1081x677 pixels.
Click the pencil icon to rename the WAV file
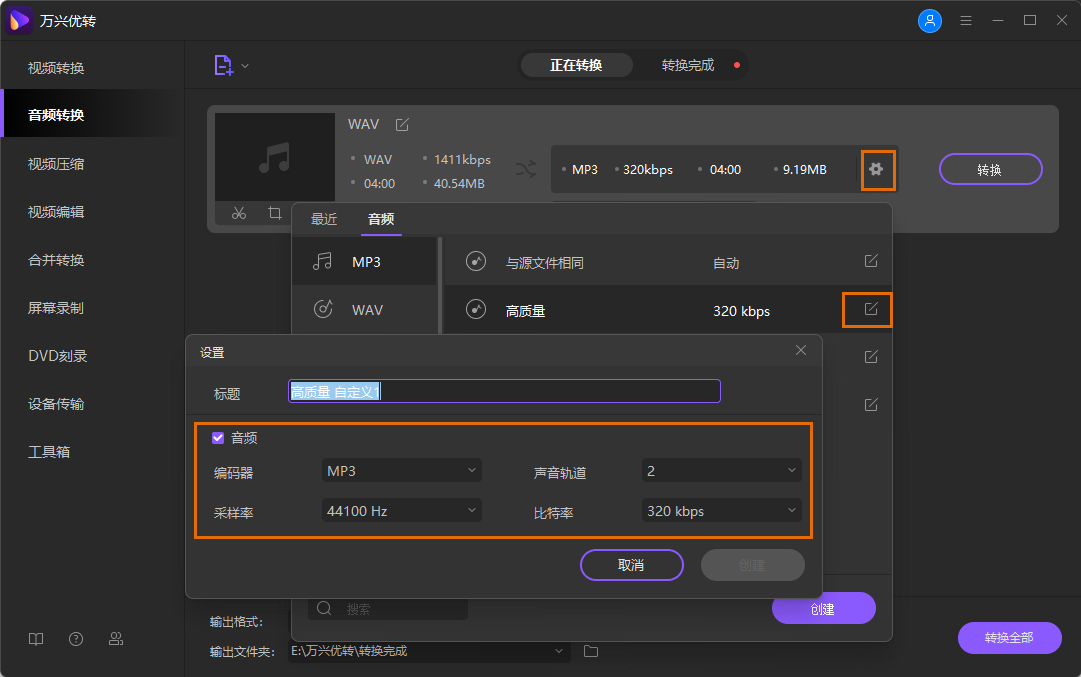point(402,123)
